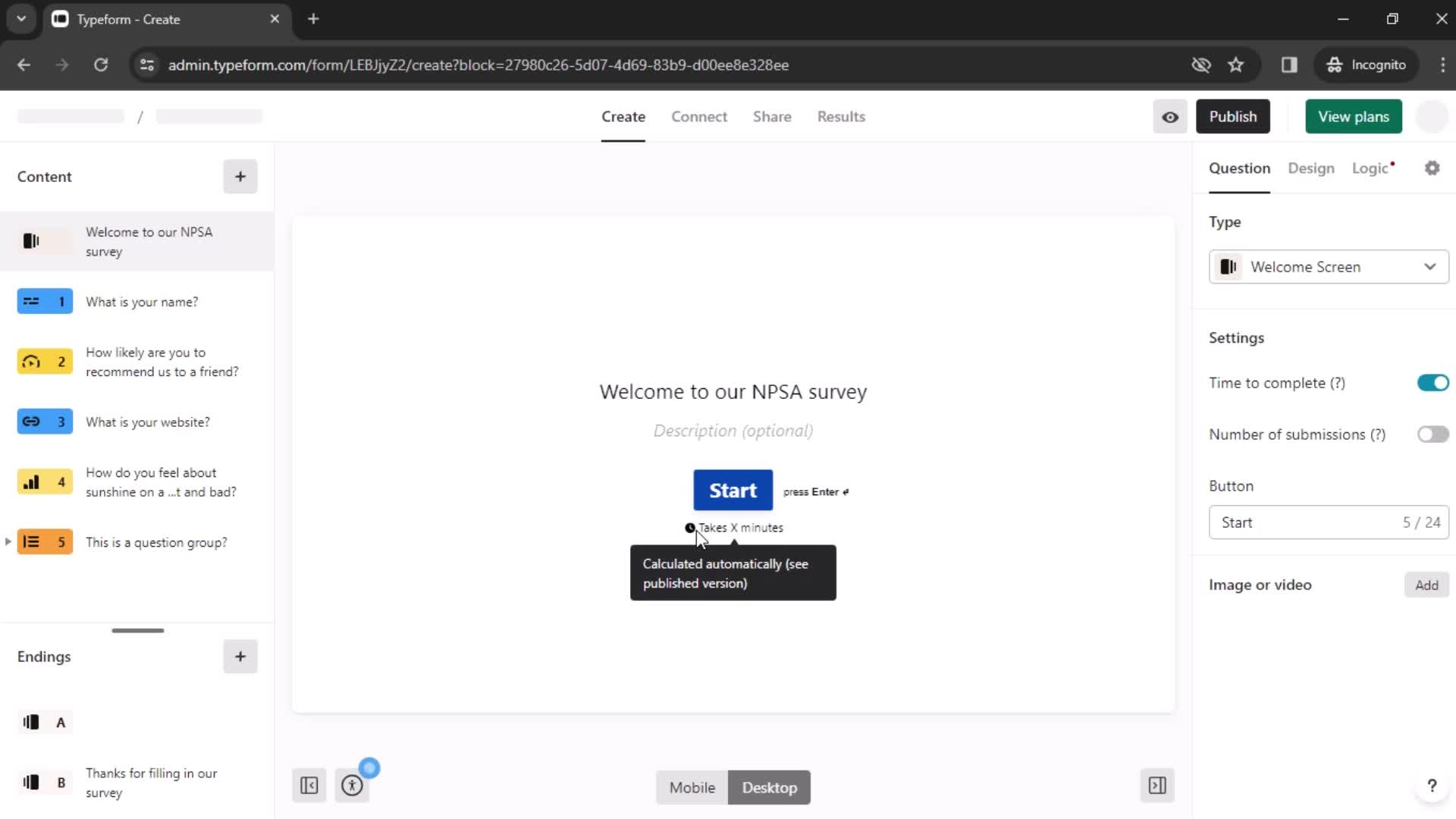1456x819 pixels.
Task: Click the Connect navigation tab
Action: (x=700, y=116)
